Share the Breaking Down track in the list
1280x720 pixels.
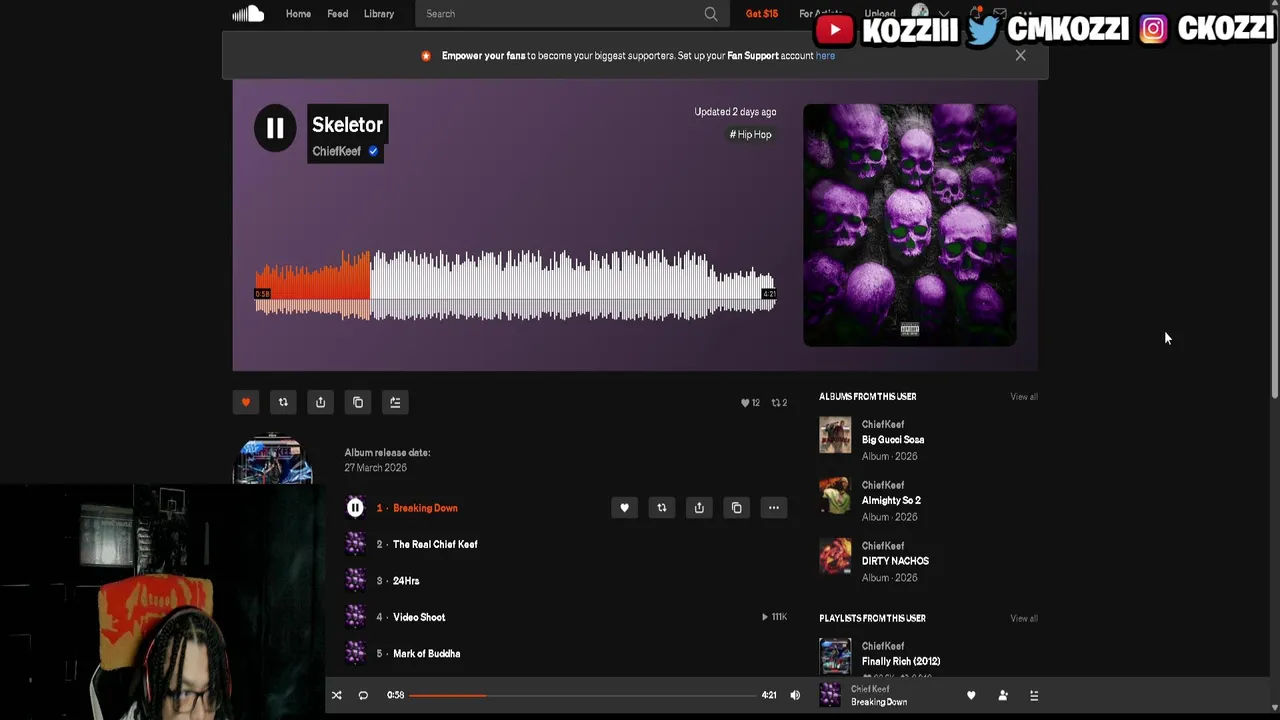click(x=699, y=508)
